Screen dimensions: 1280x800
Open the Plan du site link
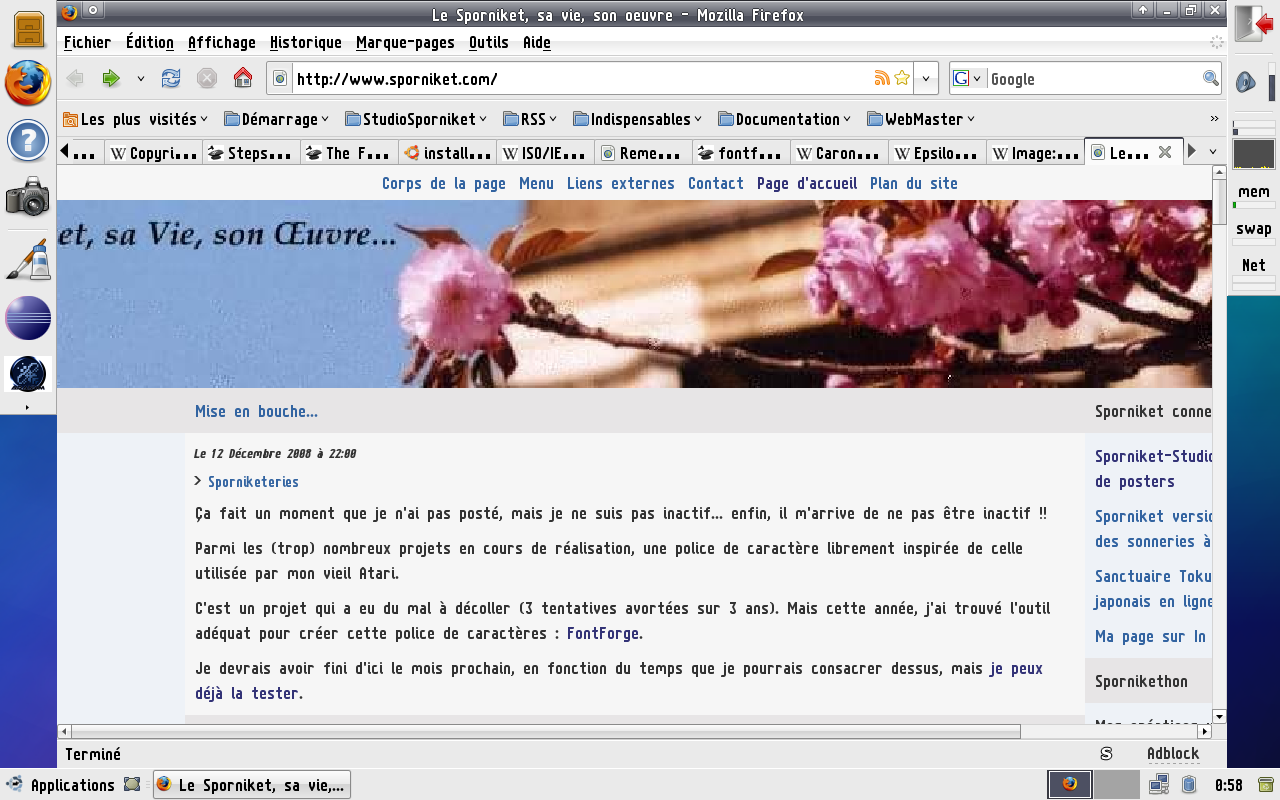pos(914,183)
